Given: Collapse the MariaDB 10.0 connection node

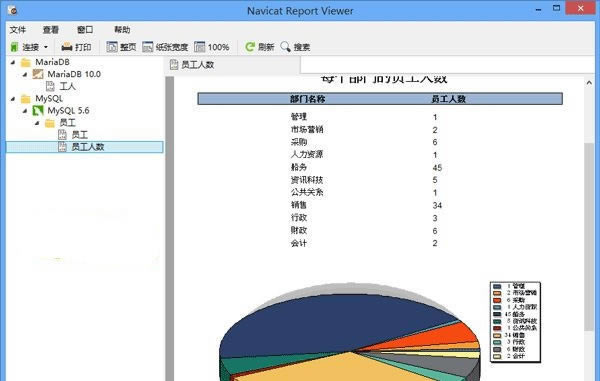Looking at the screenshot, I should point(25,74).
